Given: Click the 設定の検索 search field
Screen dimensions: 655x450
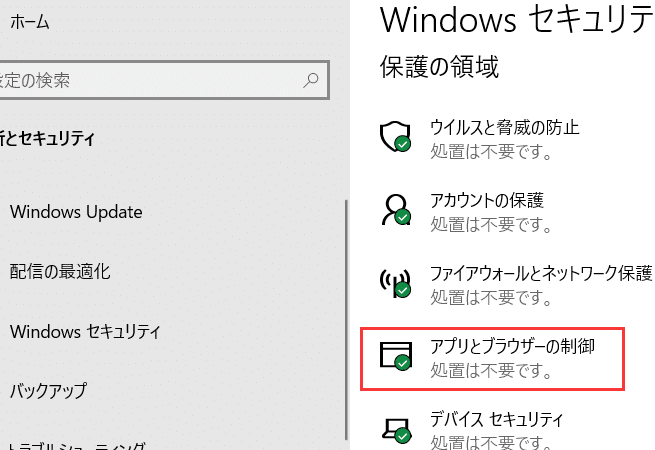Looking at the screenshot, I should [150, 79].
